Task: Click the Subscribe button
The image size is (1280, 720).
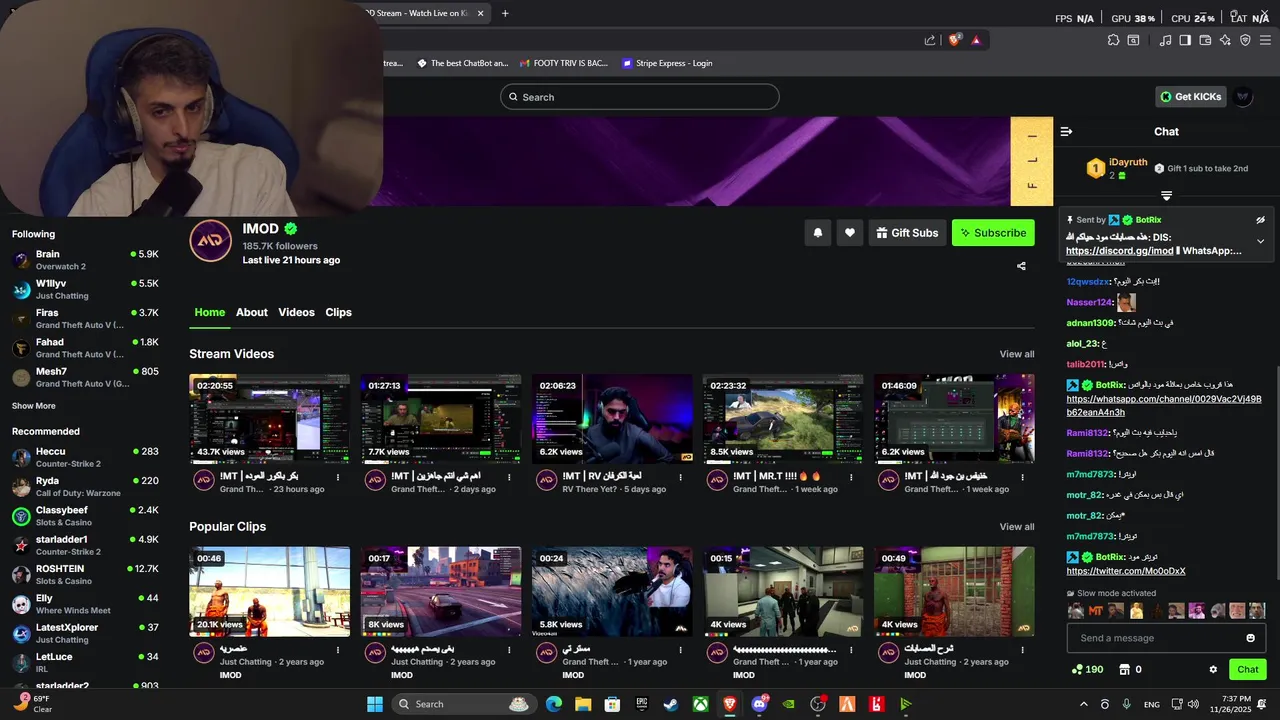Action: [993, 233]
